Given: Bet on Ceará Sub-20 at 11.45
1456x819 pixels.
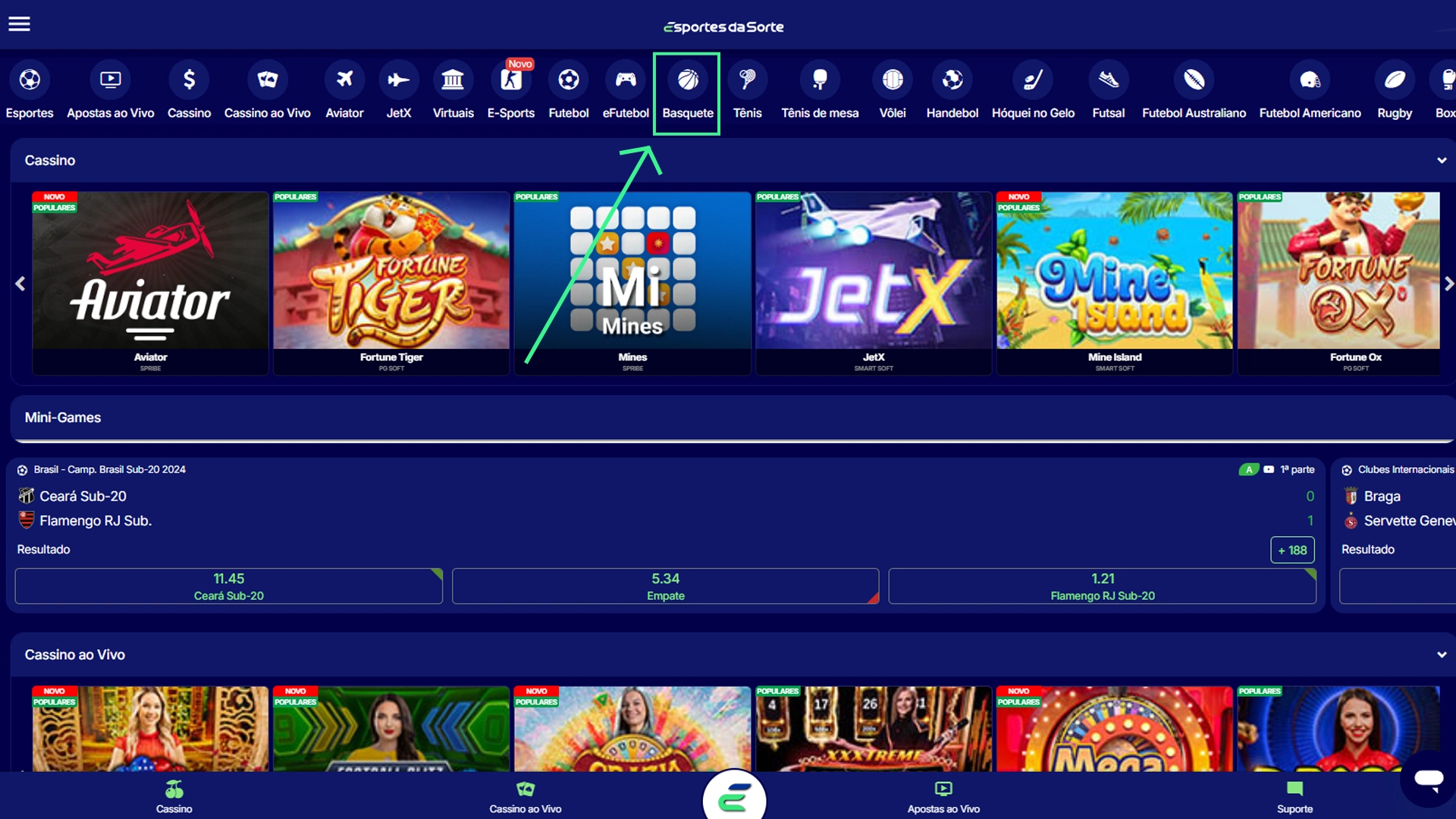Looking at the screenshot, I should click(x=229, y=586).
